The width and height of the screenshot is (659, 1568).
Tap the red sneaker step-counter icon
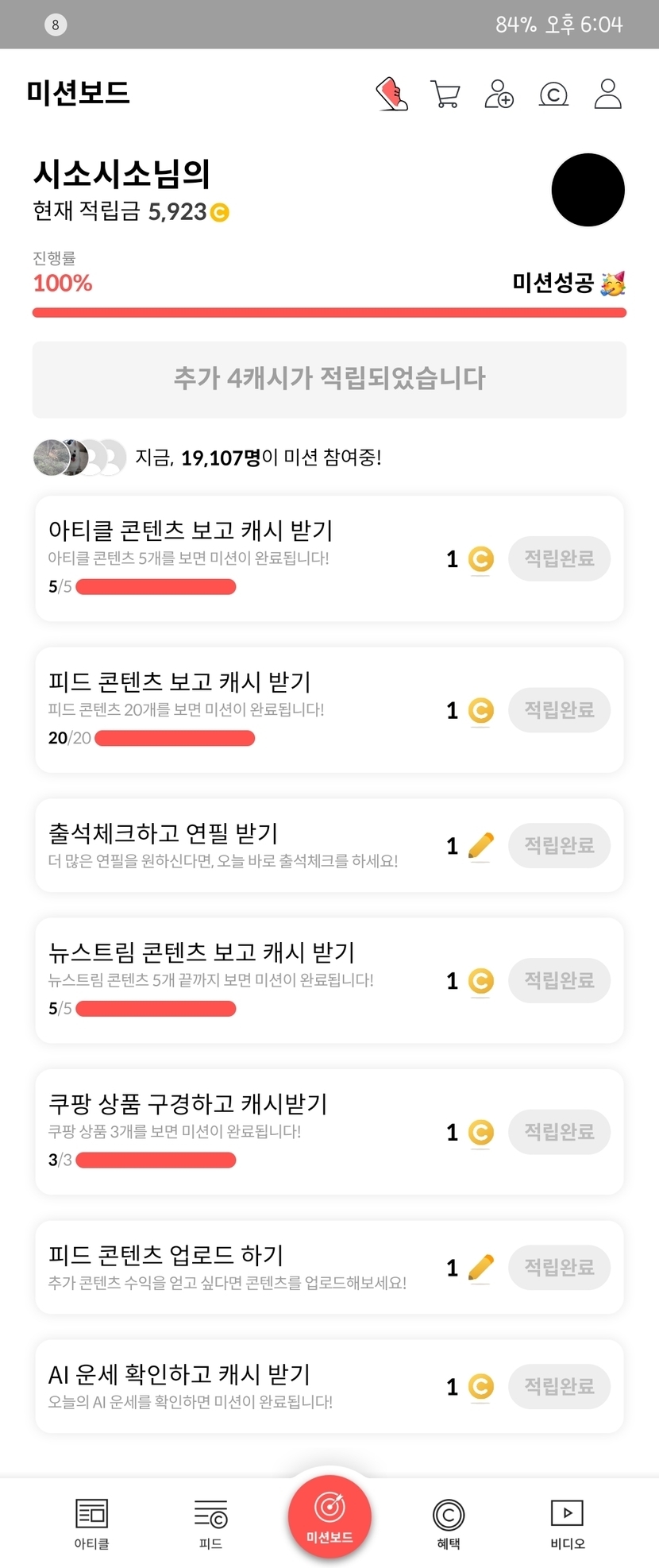(x=392, y=94)
